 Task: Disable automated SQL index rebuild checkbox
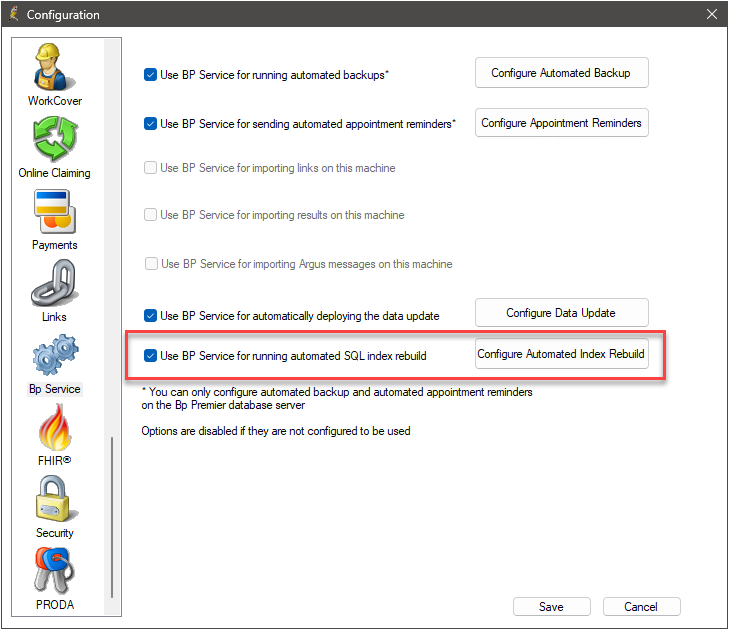(150, 356)
